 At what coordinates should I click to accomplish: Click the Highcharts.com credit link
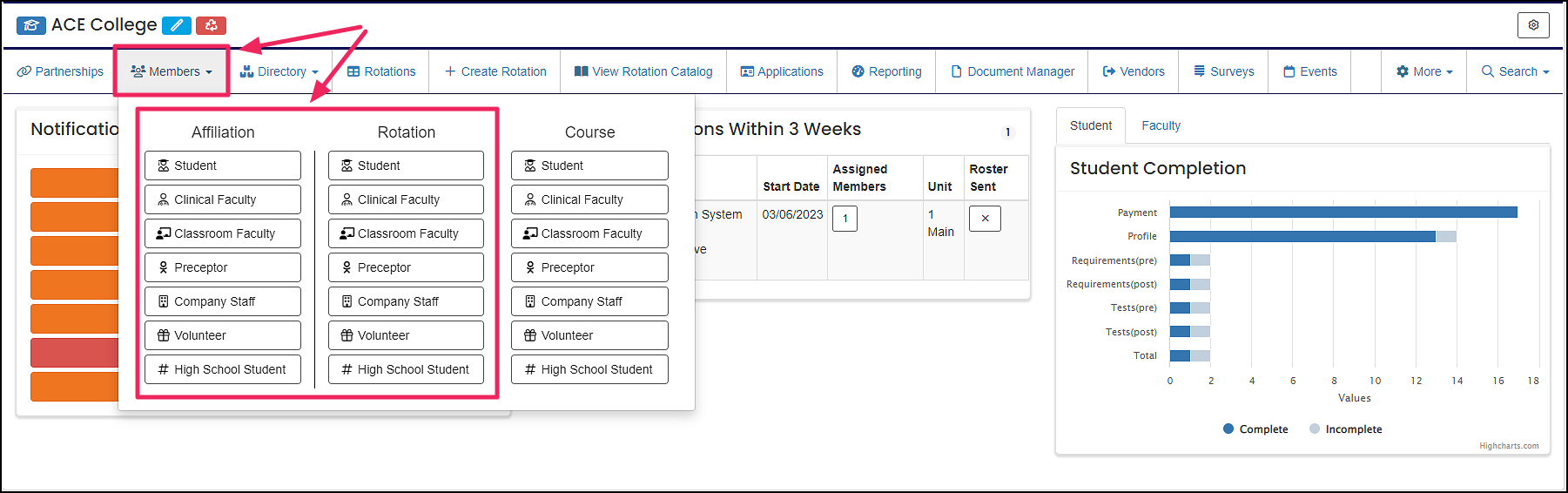point(1509,446)
